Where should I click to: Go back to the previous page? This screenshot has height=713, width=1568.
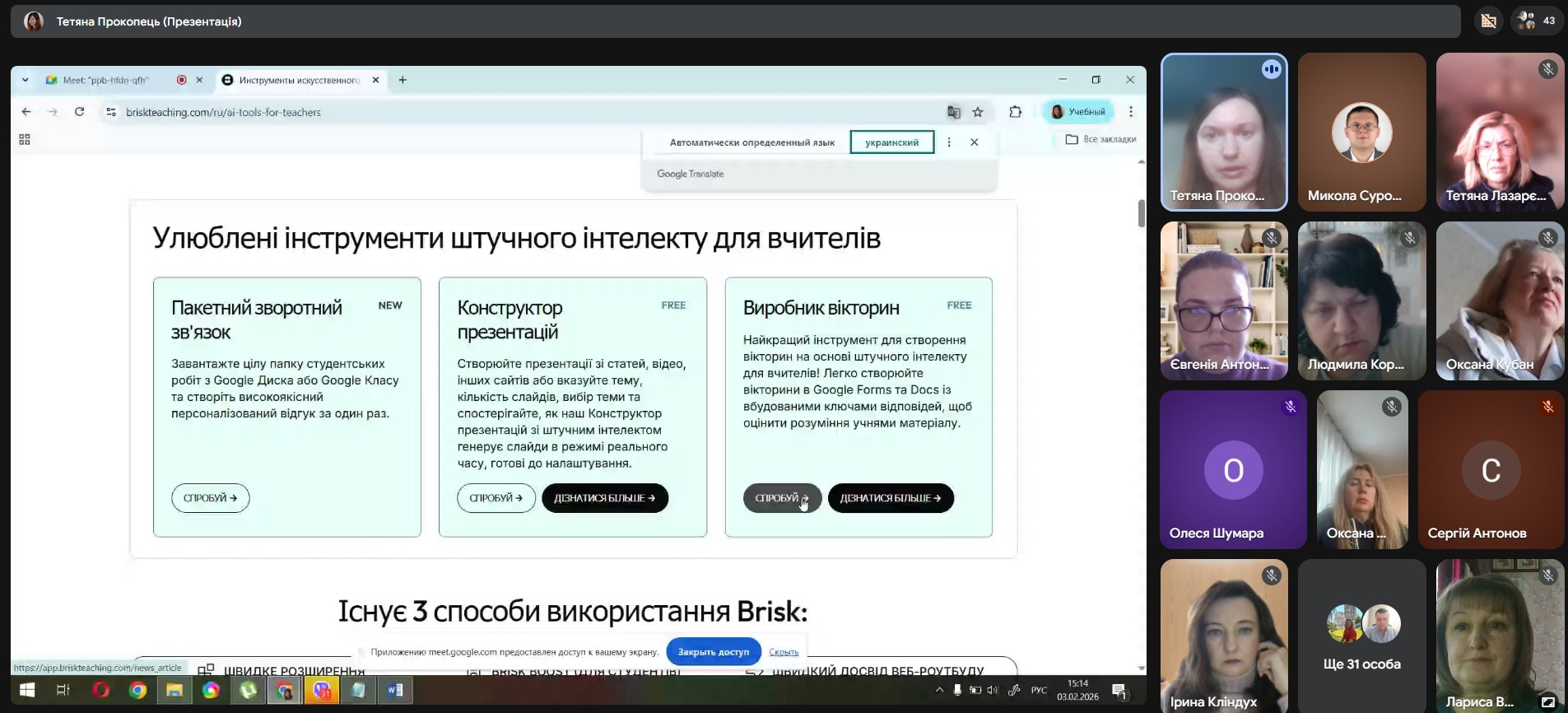(26, 112)
